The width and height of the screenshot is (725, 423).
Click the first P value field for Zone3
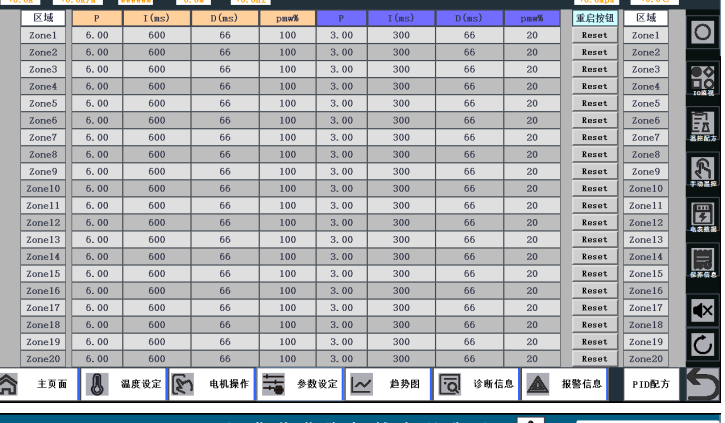[x=97, y=69]
